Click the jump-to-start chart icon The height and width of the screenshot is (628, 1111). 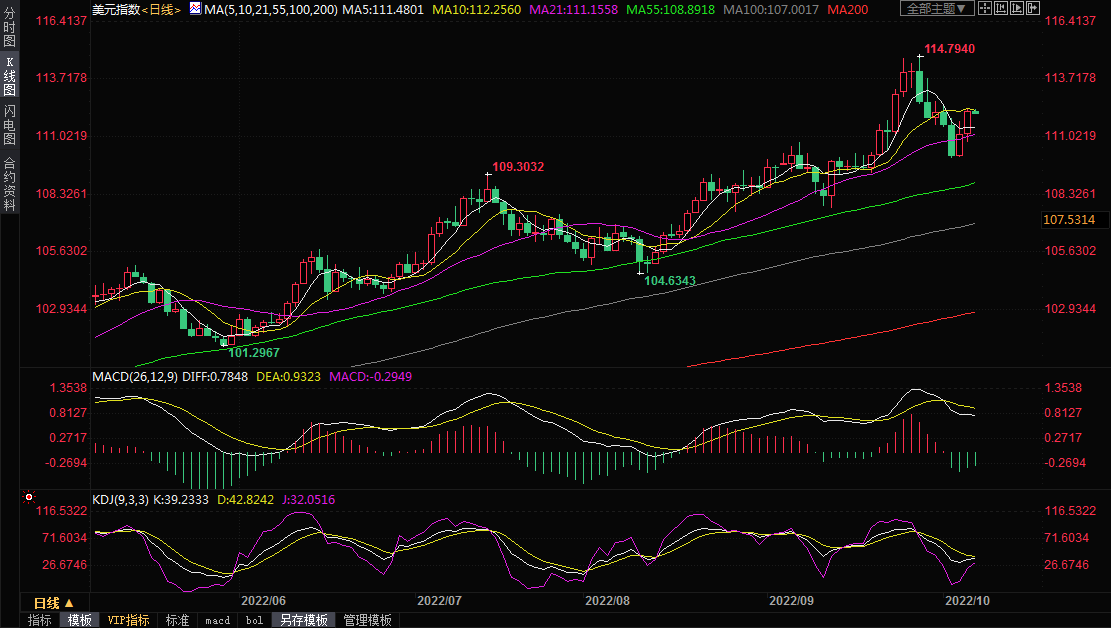click(x=1001, y=9)
